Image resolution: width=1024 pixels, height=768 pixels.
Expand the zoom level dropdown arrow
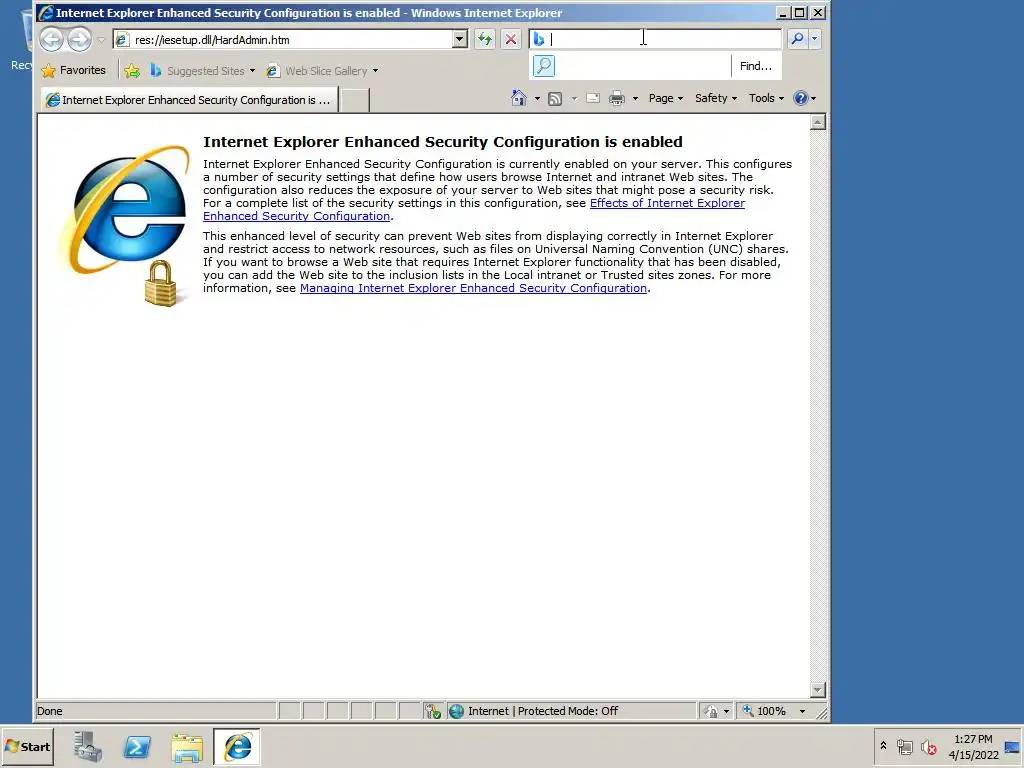click(x=802, y=711)
